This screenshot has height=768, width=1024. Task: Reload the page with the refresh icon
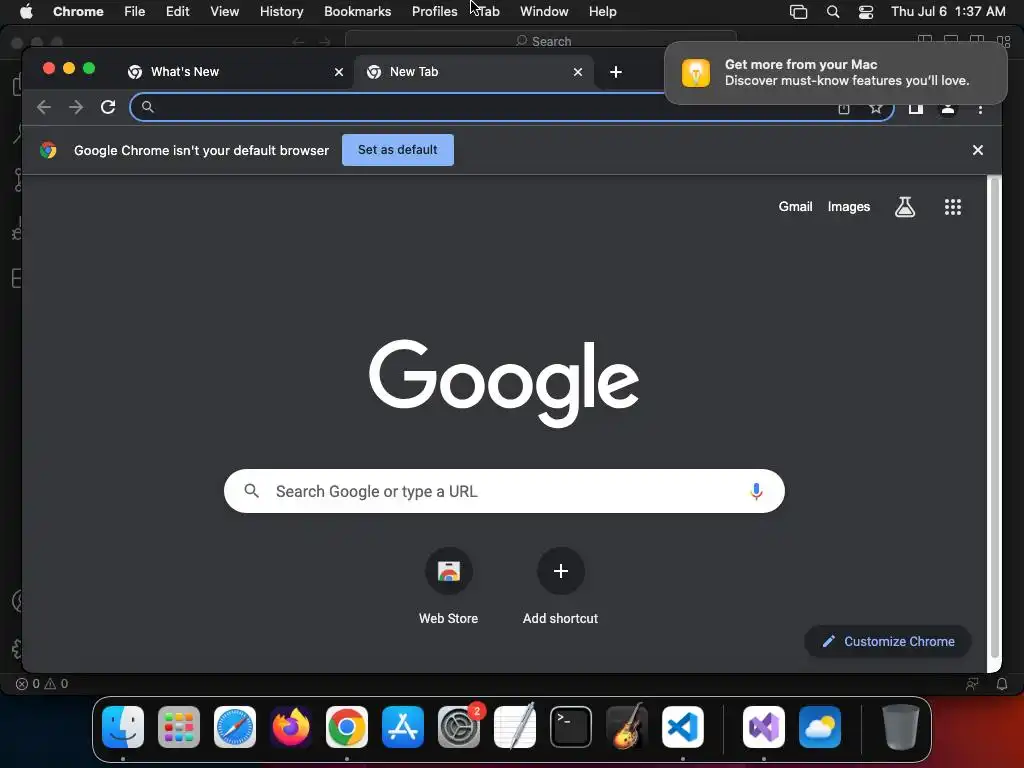[108, 107]
